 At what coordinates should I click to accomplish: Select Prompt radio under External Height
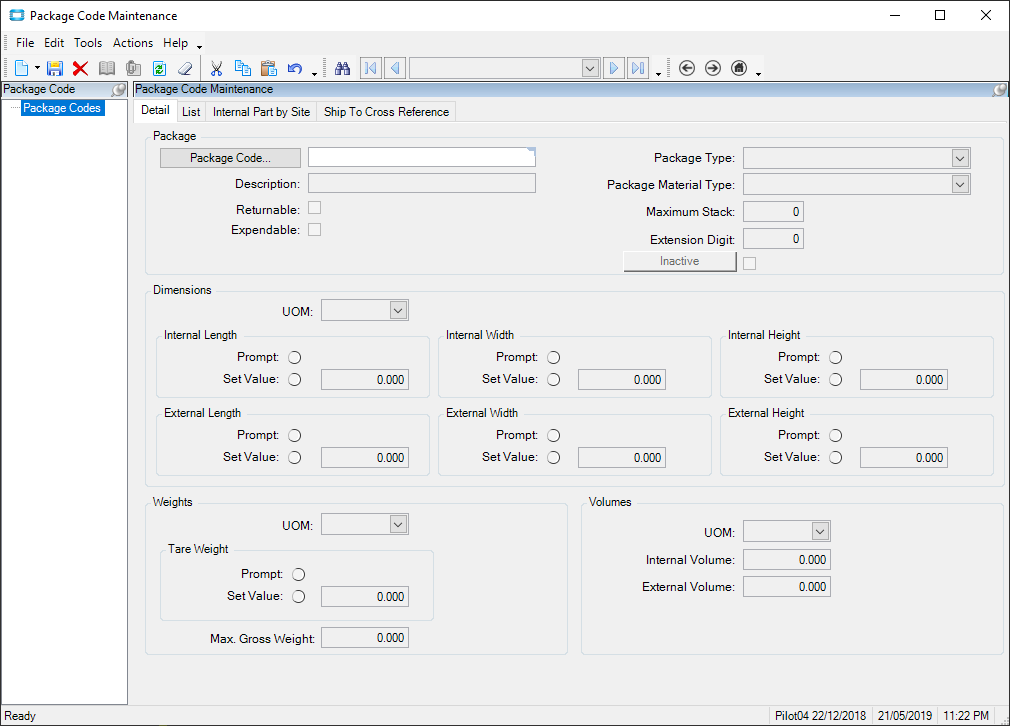pos(835,435)
